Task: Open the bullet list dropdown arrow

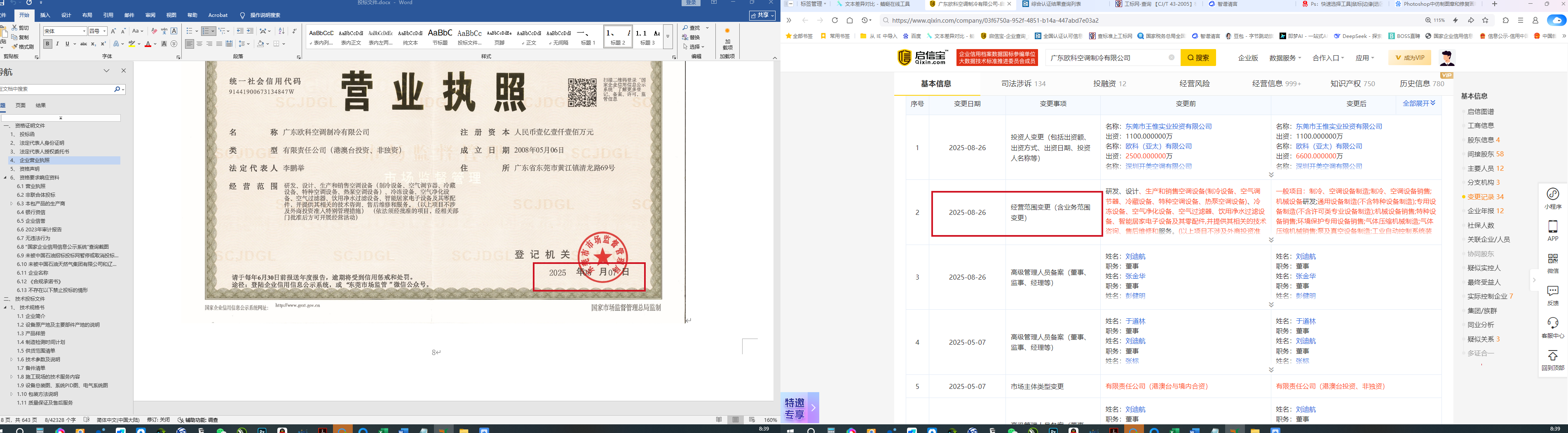Action: point(196,31)
